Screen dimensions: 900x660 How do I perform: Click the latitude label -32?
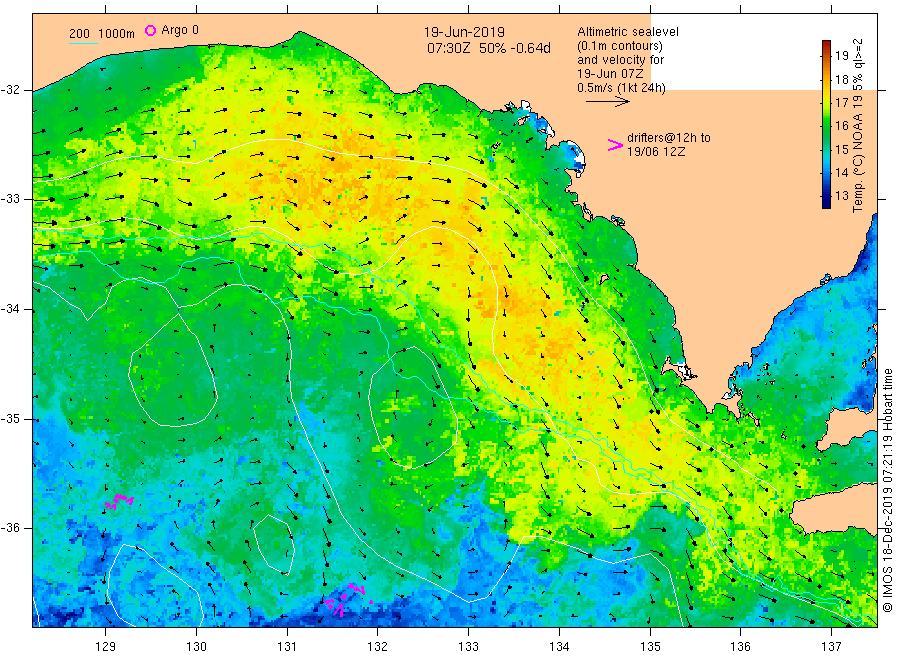10,90
